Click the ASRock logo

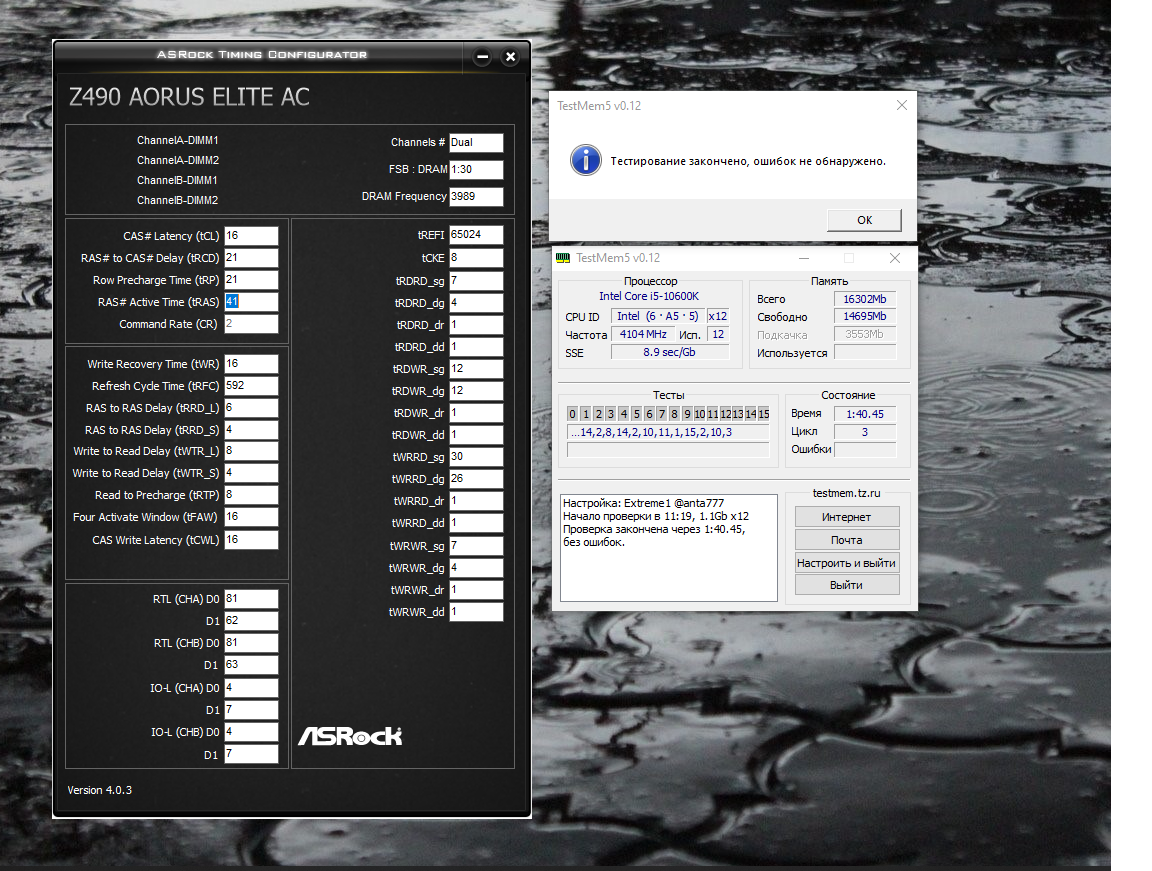tap(350, 735)
